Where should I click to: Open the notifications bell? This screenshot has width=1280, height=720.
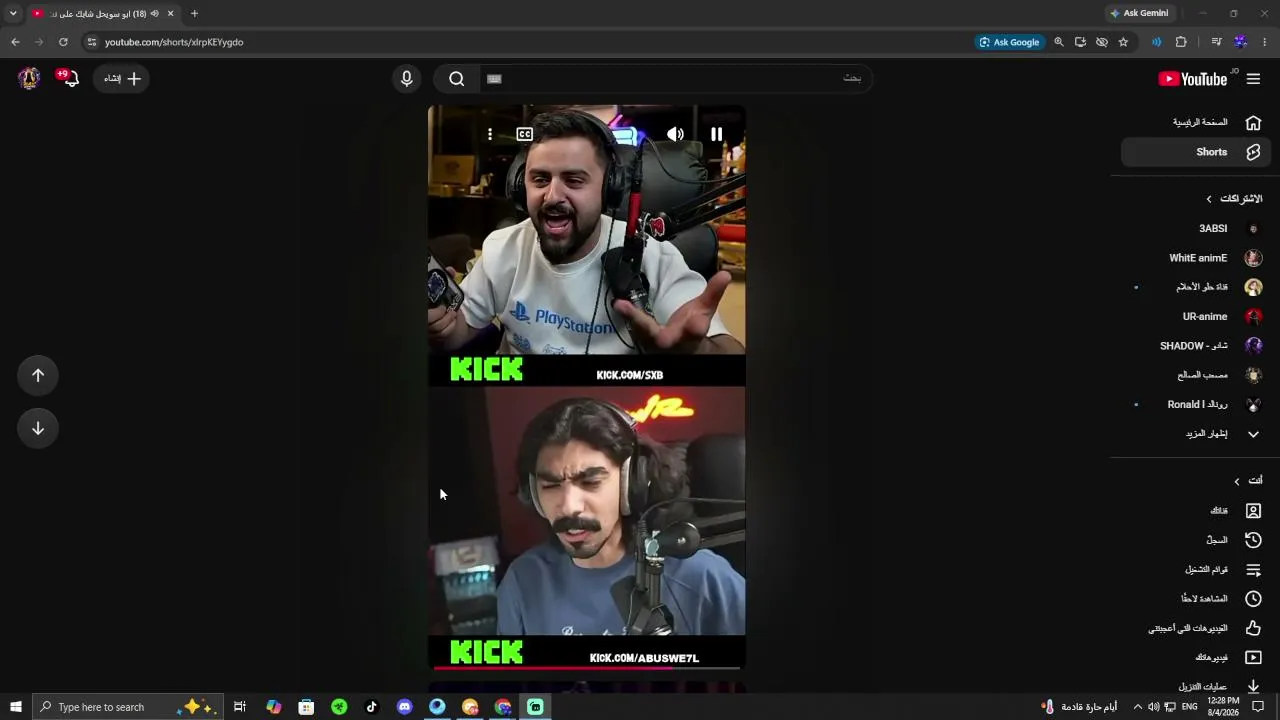(x=69, y=78)
